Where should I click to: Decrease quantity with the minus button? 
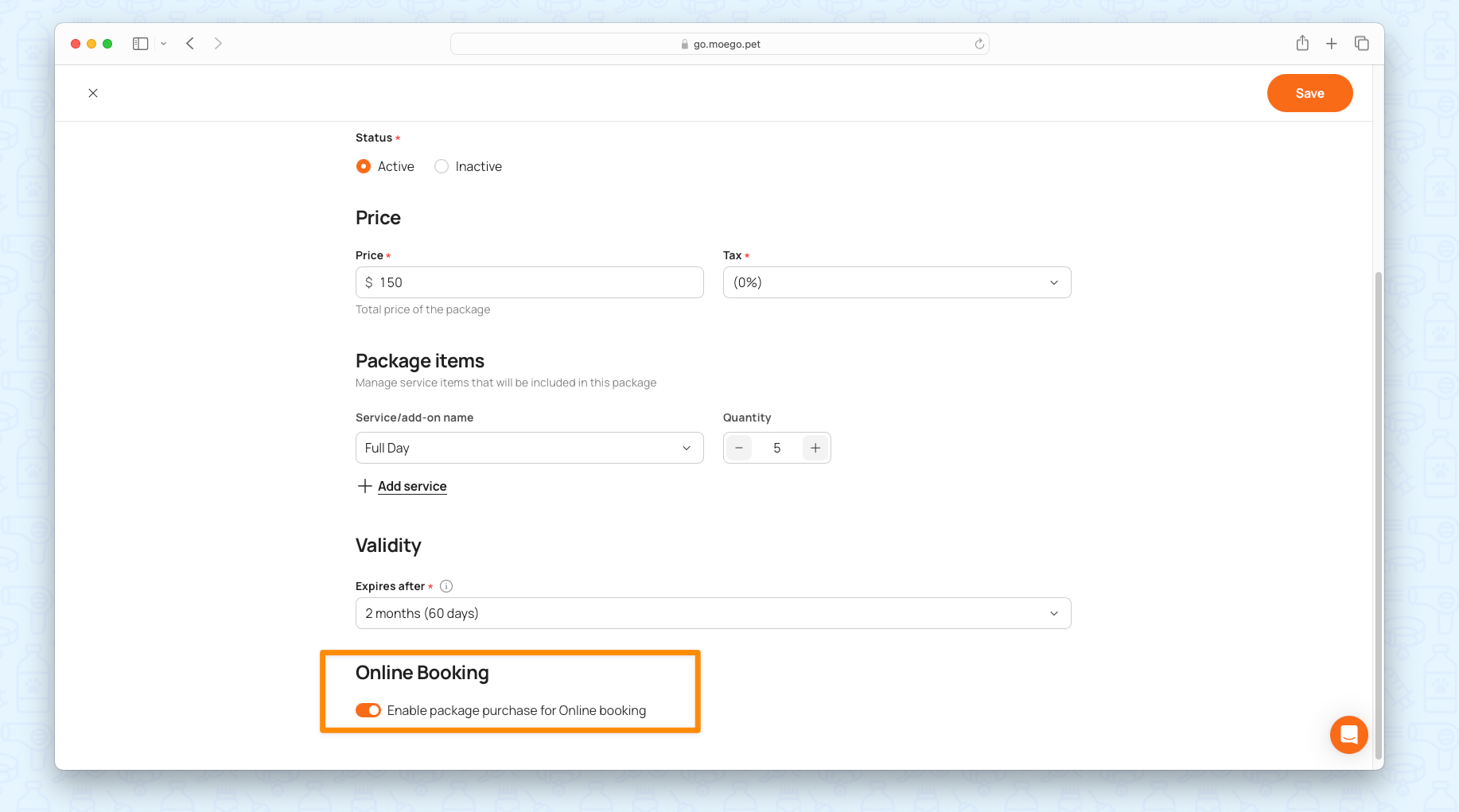(x=739, y=448)
